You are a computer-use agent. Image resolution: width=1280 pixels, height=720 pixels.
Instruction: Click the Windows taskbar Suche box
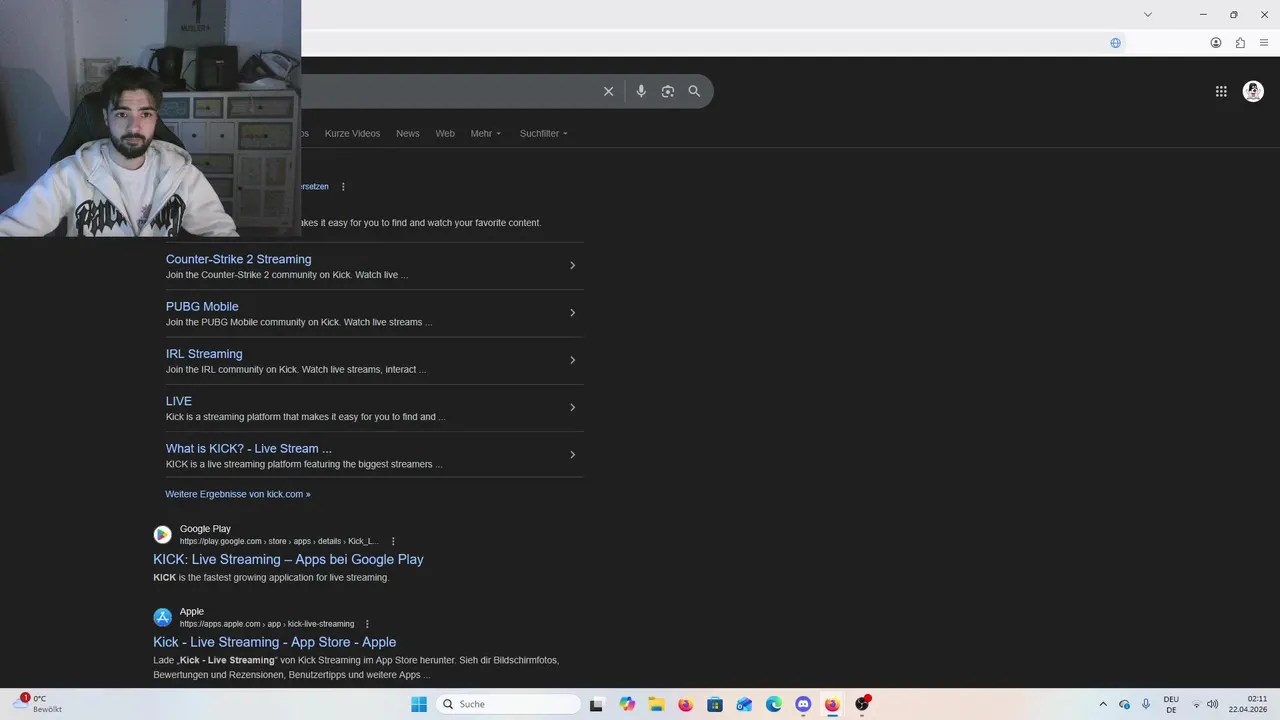pyautogui.click(x=510, y=704)
